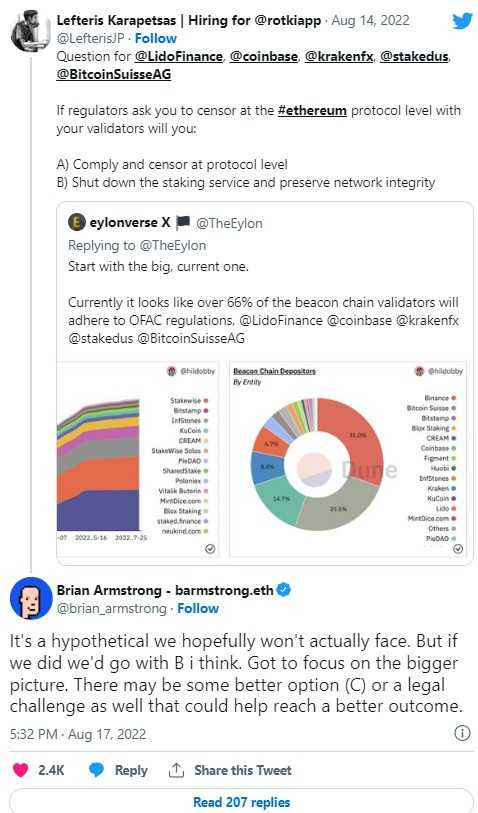Click the share upload arrow icon

pyautogui.click(x=176, y=770)
